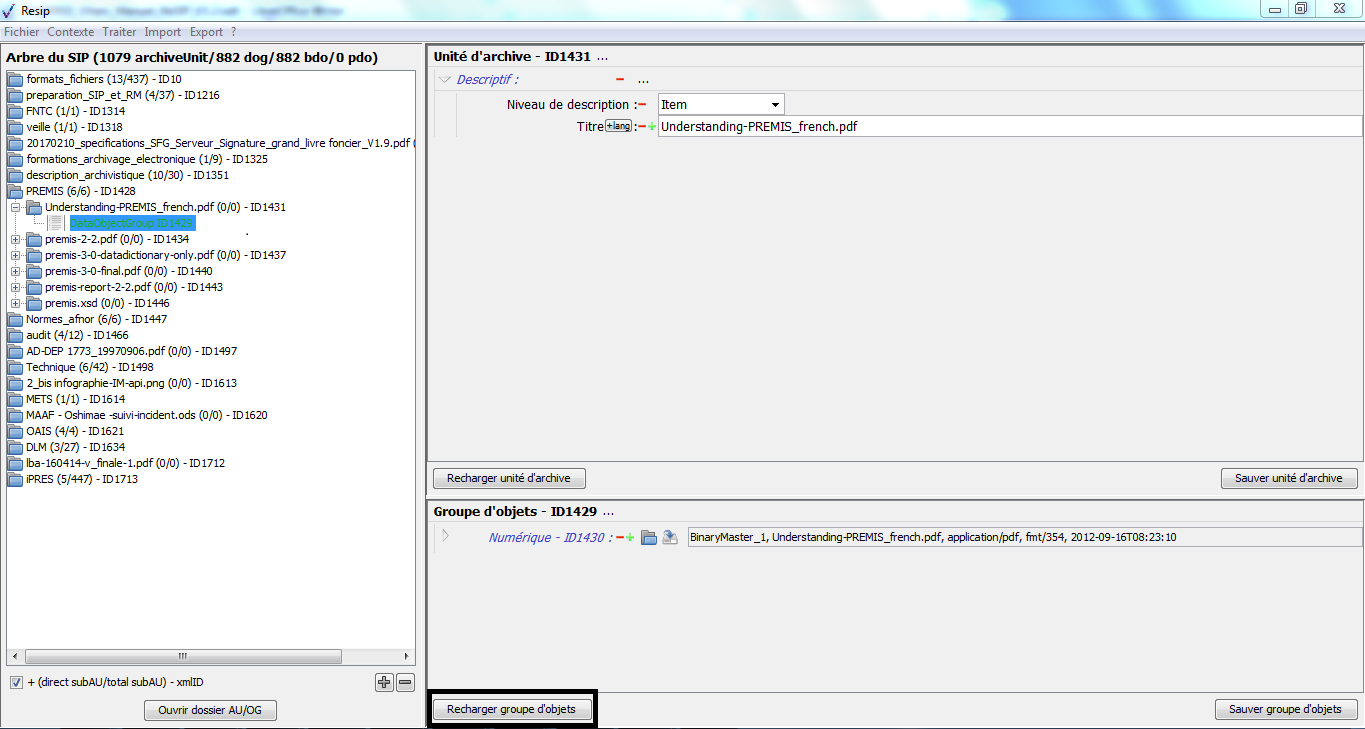Screen dimensions: 1365x729
Task: Click the SIP tree horizontal scrollbar
Action: 182,657
